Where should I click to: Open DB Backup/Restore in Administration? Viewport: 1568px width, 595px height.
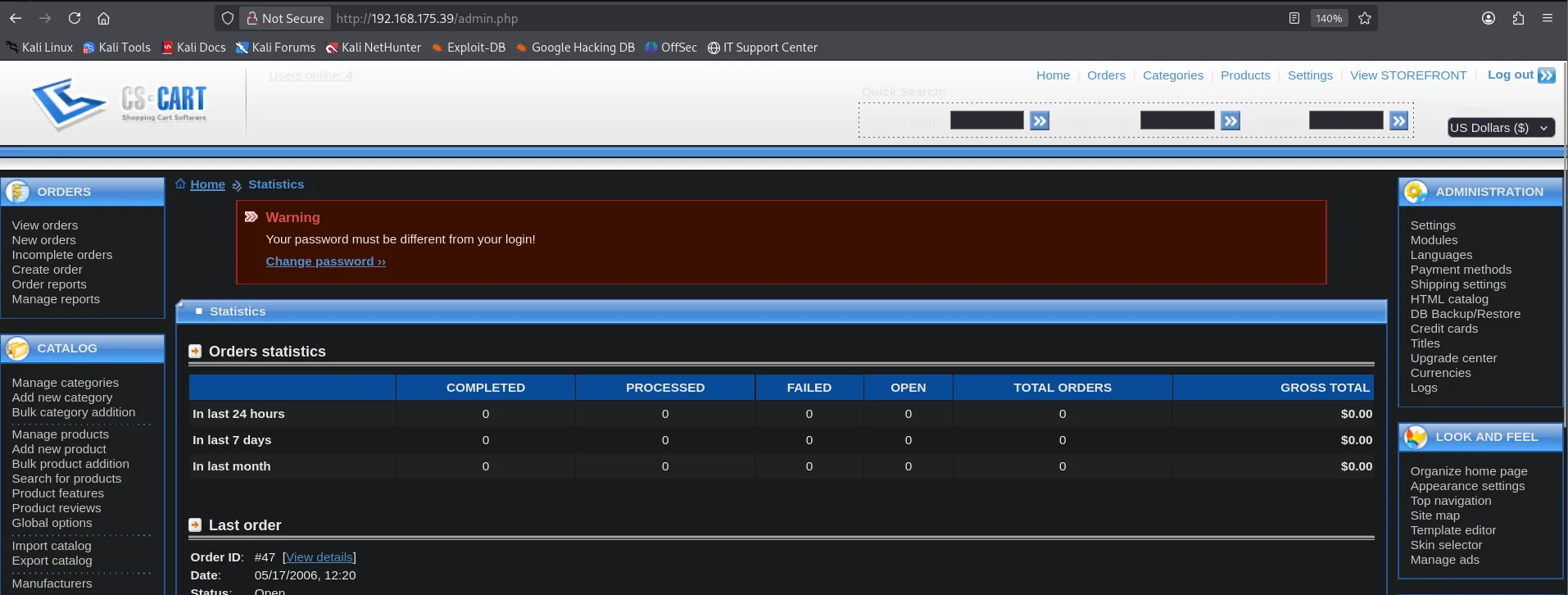pos(1465,314)
